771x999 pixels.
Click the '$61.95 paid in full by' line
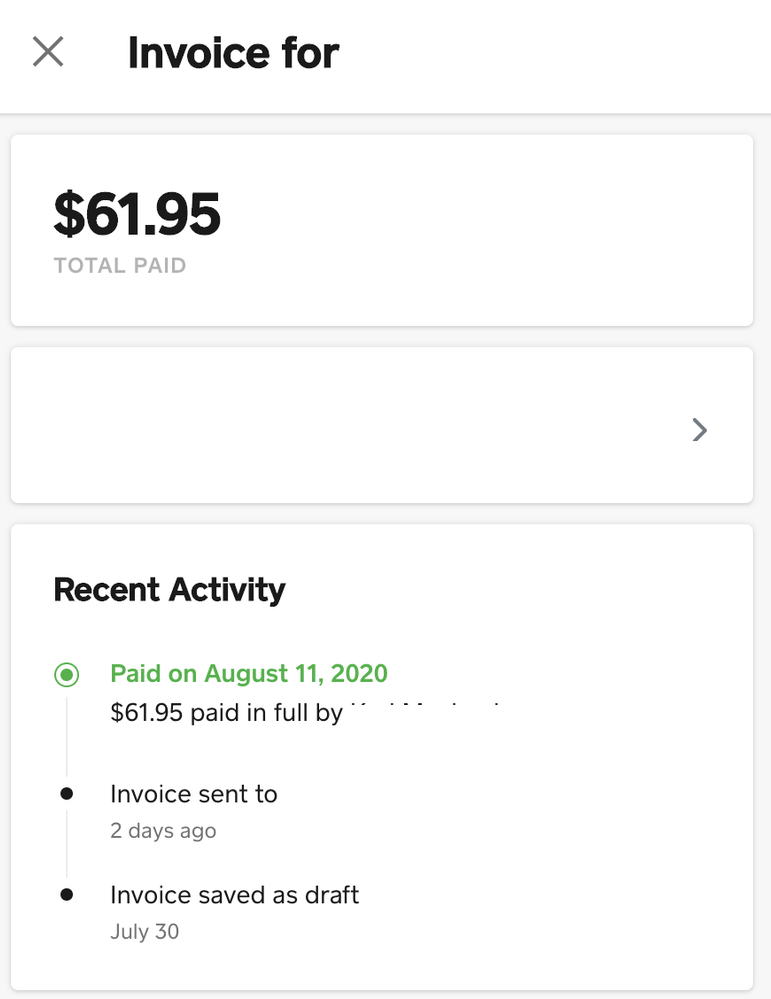tap(226, 713)
